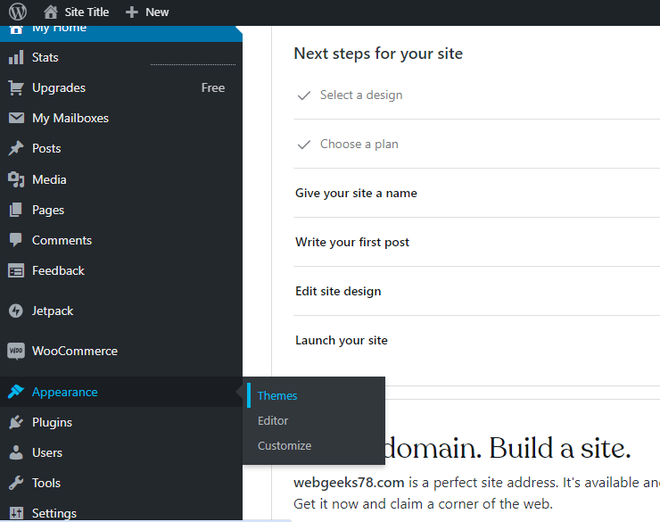Open the New content dropdown

pos(147,12)
